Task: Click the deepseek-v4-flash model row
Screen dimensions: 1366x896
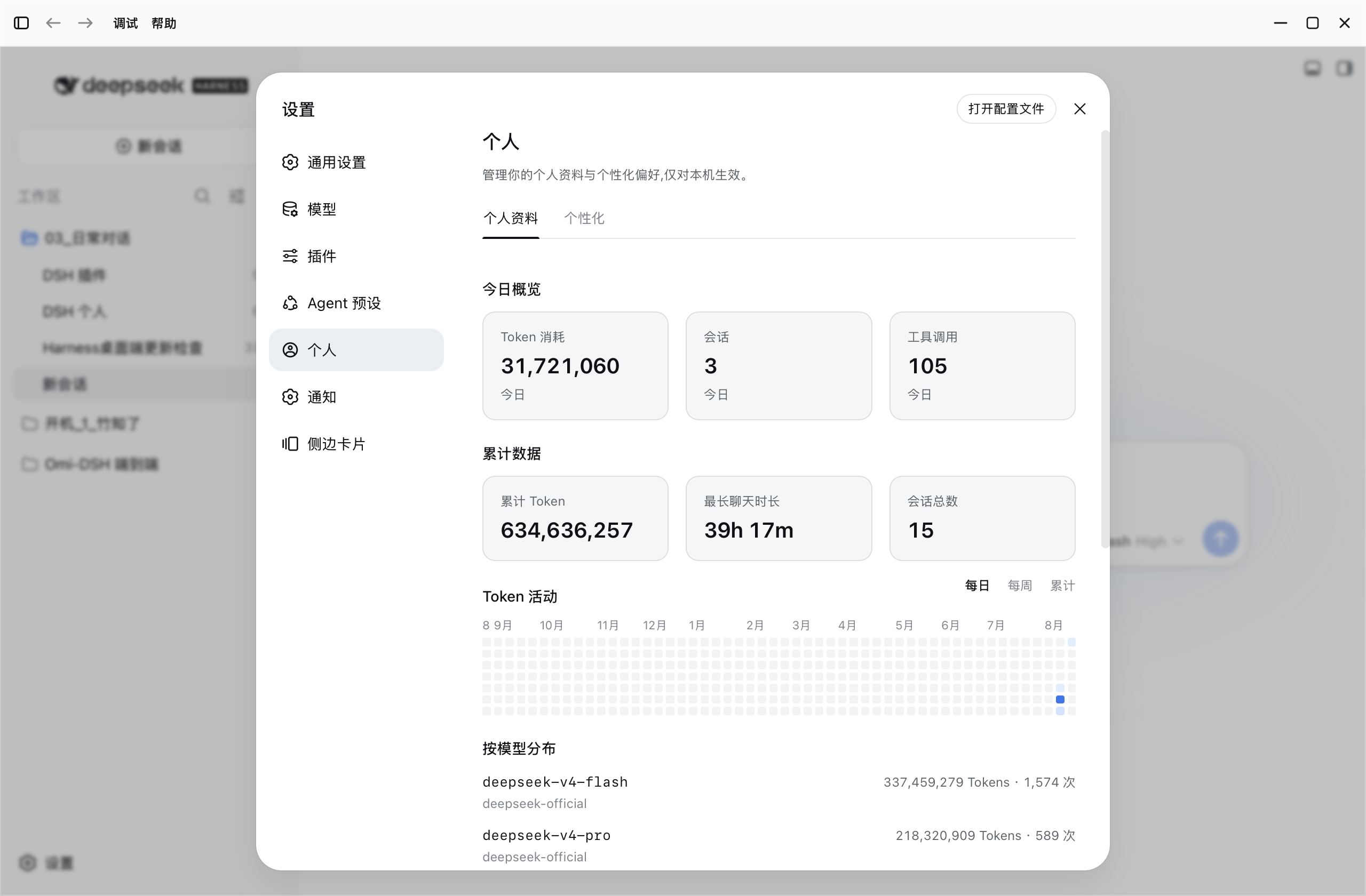Action: point(779,793)
